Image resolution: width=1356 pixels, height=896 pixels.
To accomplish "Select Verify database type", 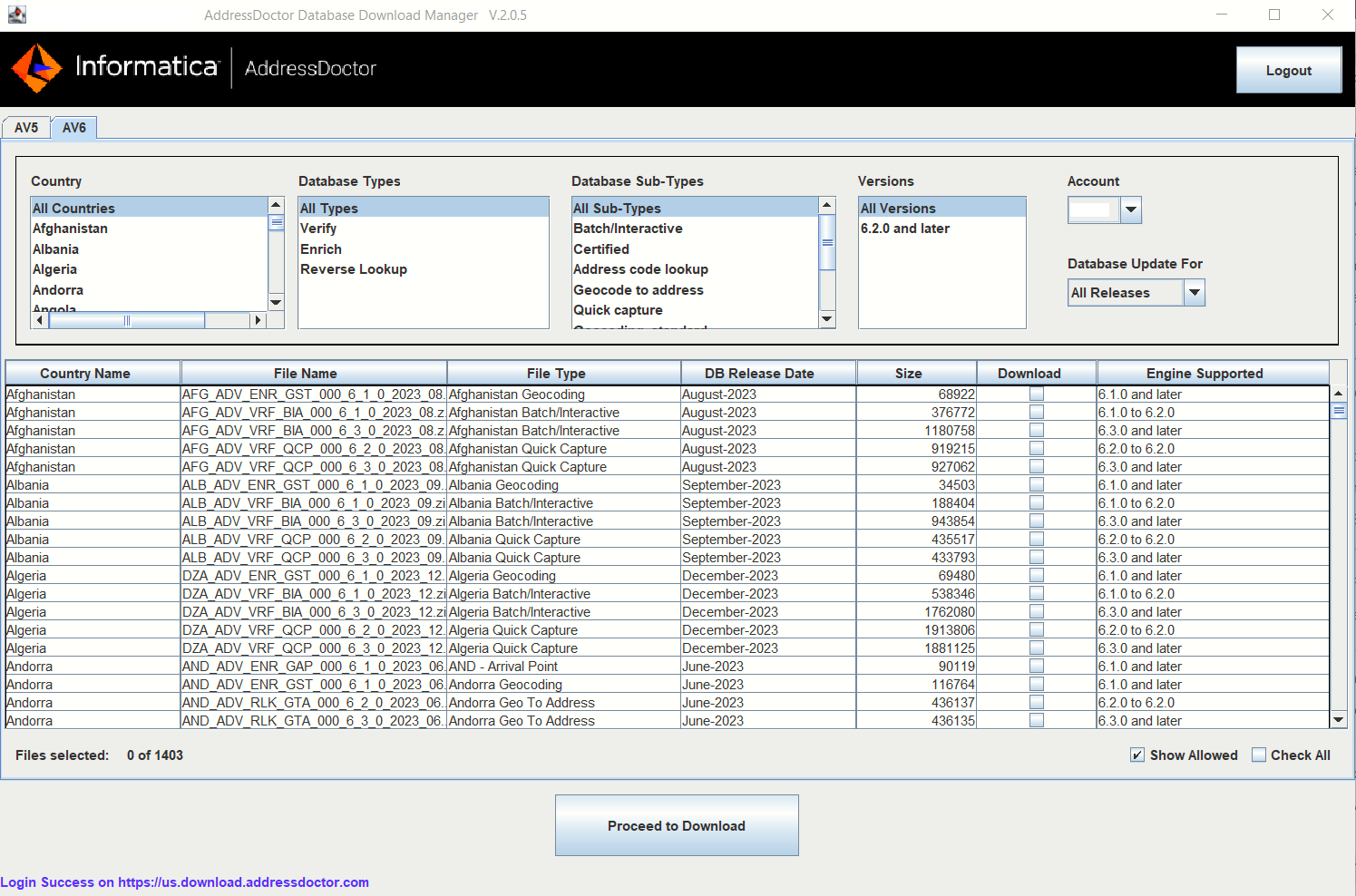I will (424, 229).
